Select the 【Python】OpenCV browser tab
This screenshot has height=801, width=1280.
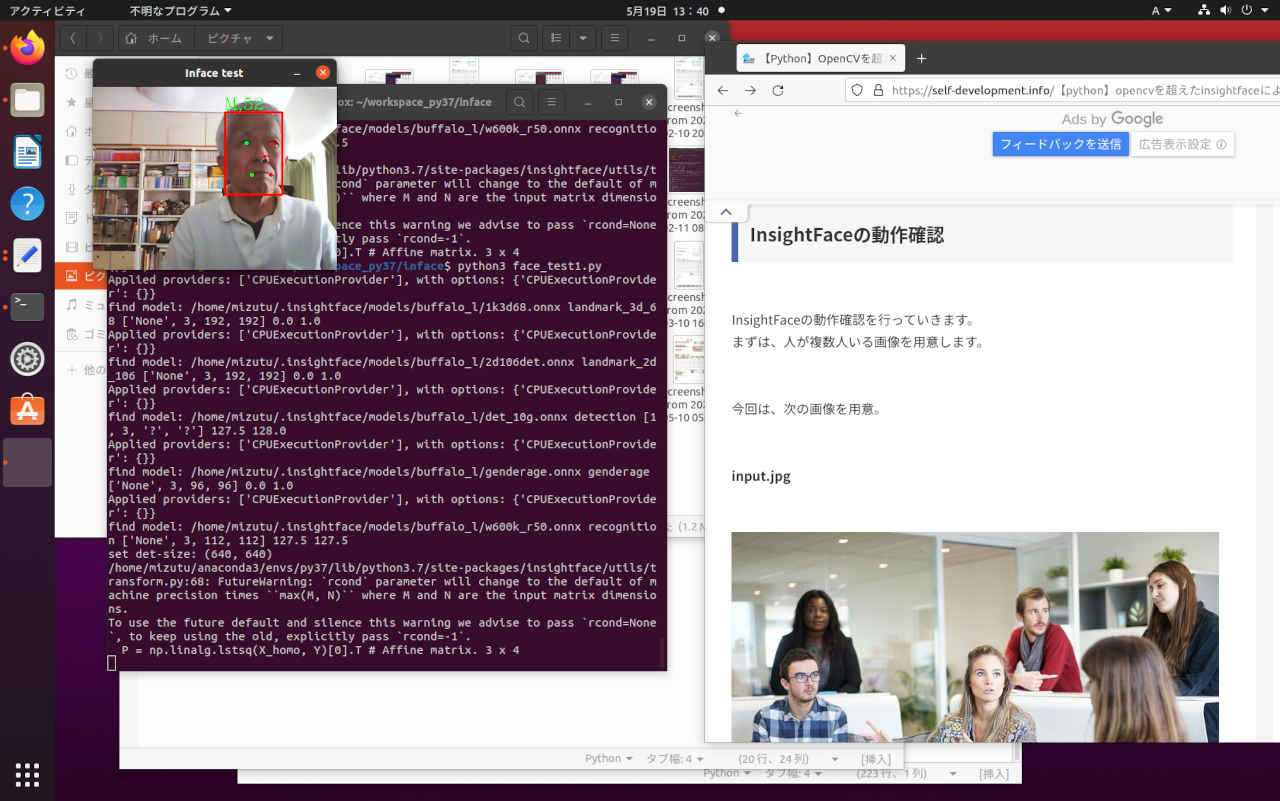818,58
